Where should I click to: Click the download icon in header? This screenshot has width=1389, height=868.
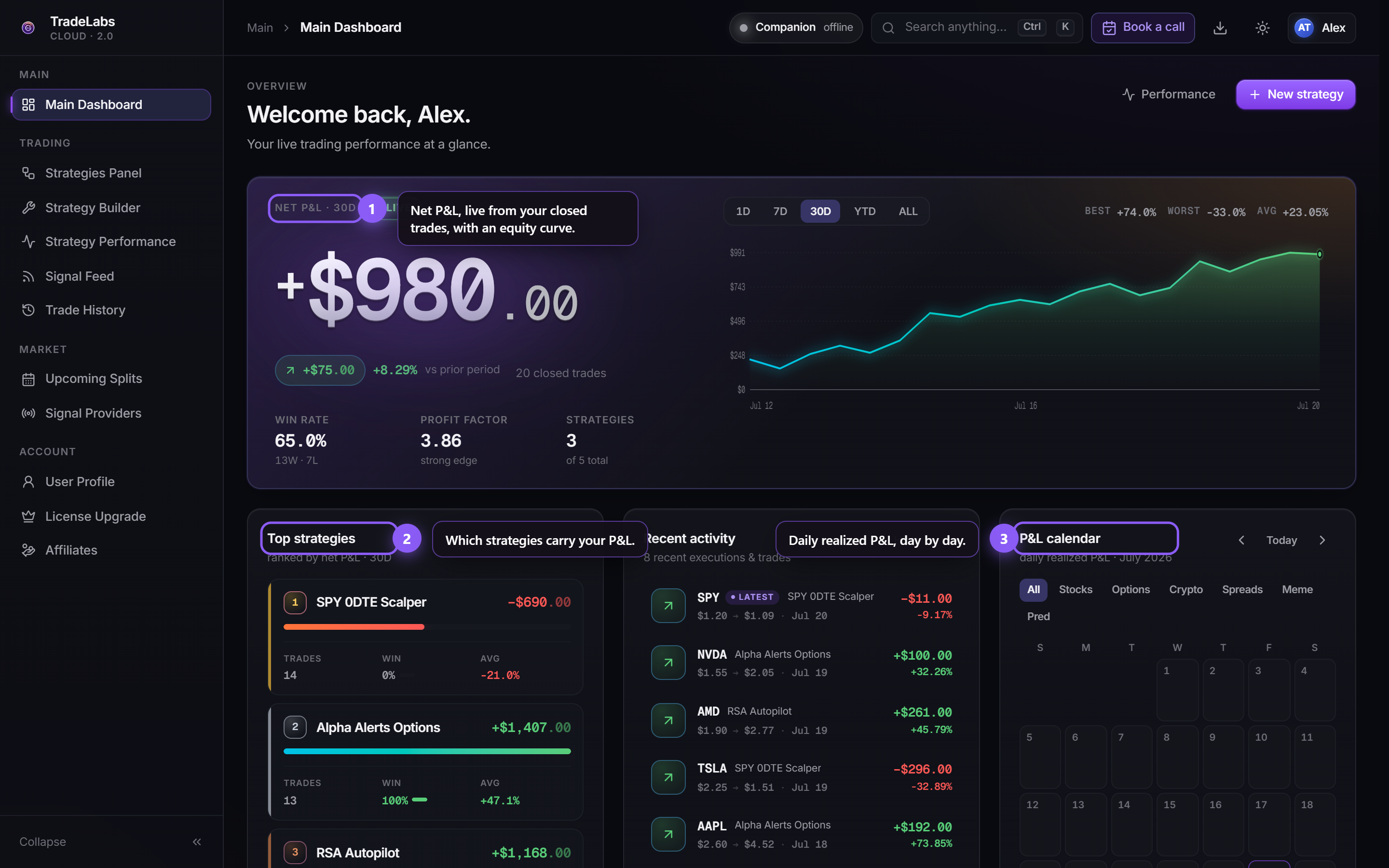[x=1220, y=27]
